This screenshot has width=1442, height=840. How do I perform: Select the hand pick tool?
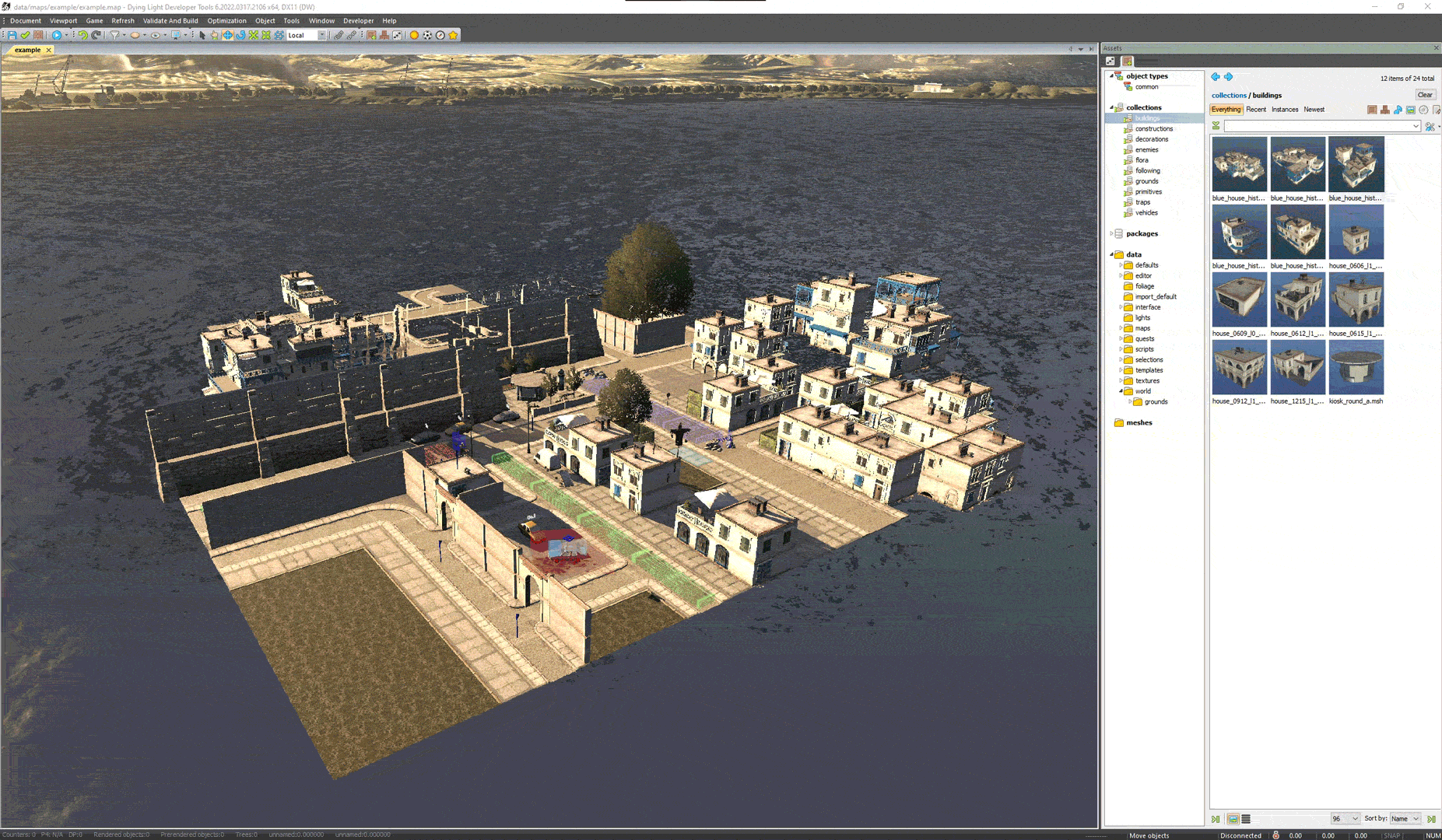tap(215, 35)
